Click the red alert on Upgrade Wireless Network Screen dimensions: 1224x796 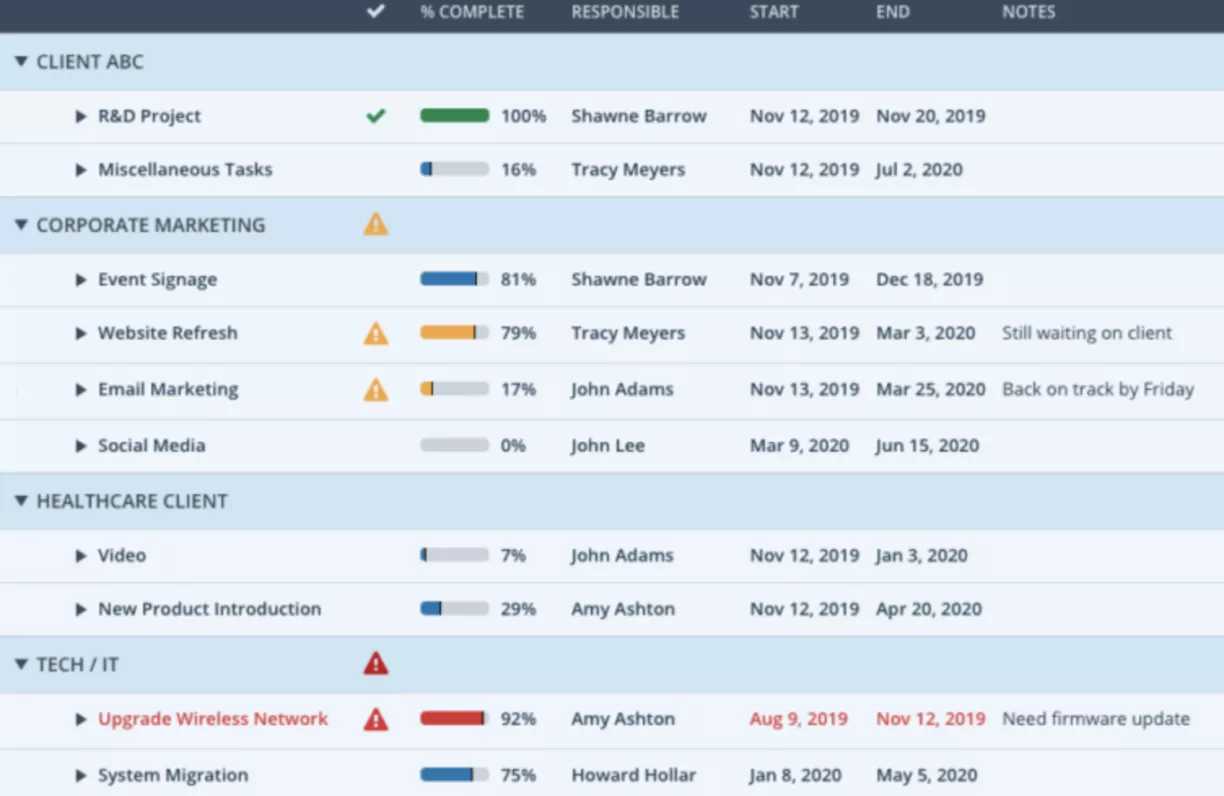[376, 719]
